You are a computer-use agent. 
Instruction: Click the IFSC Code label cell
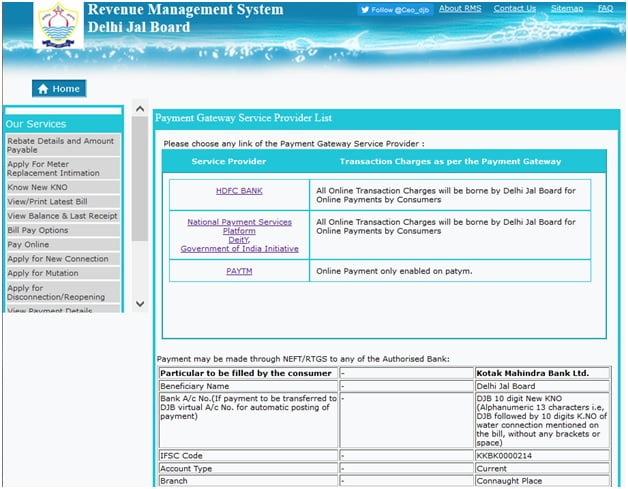pos(248,455)
